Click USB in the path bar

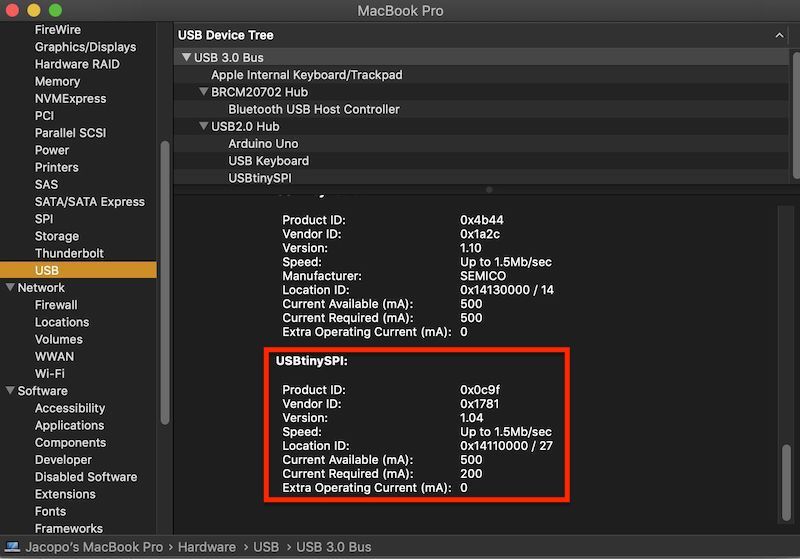pyautogui.click(x=266, y=547)
